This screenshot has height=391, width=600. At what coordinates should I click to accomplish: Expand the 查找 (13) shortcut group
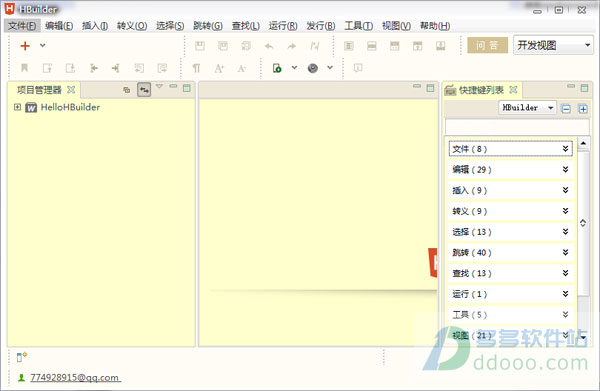[510, 273]
